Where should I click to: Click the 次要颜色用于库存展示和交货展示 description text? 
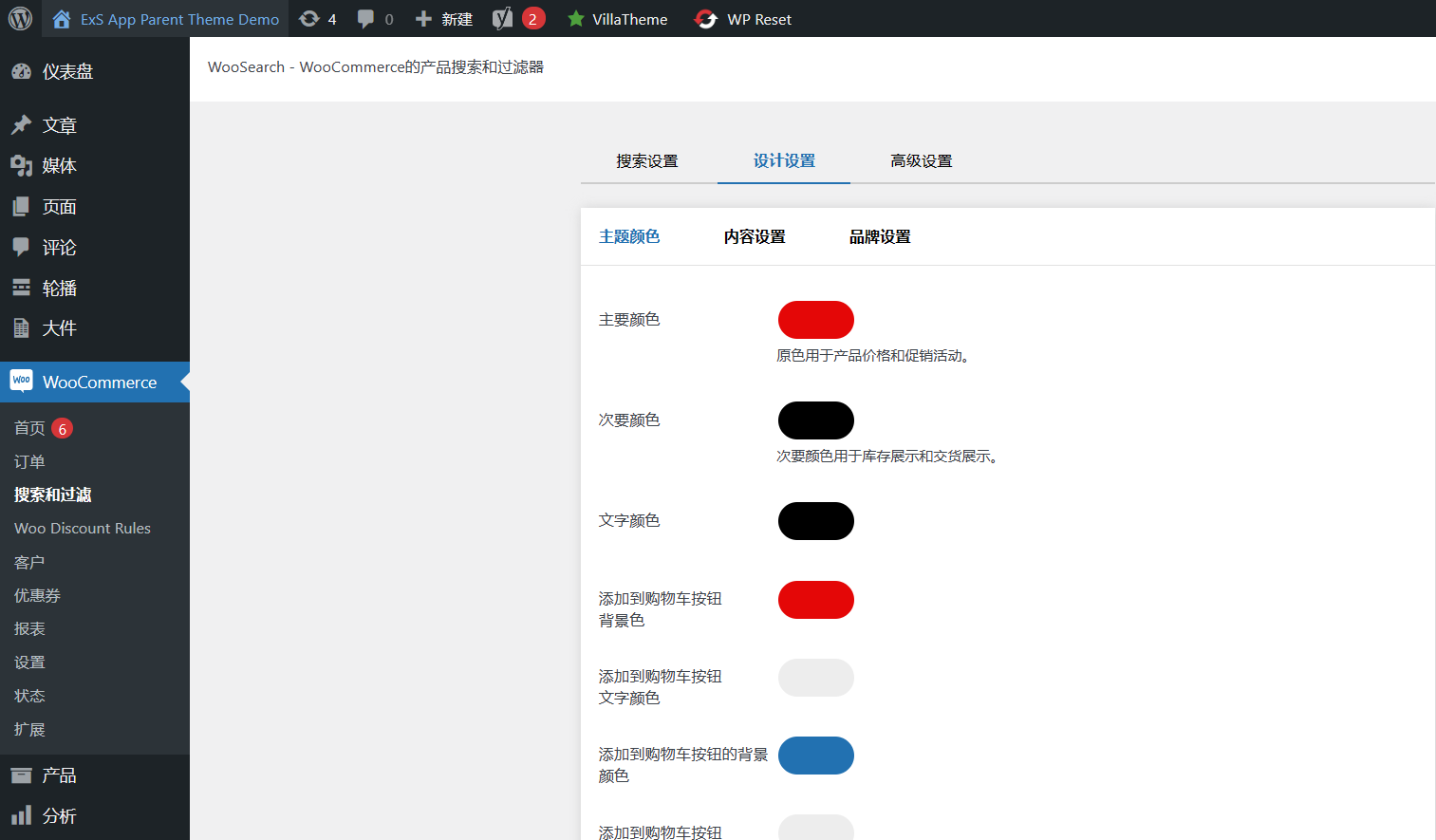(887, 457)
